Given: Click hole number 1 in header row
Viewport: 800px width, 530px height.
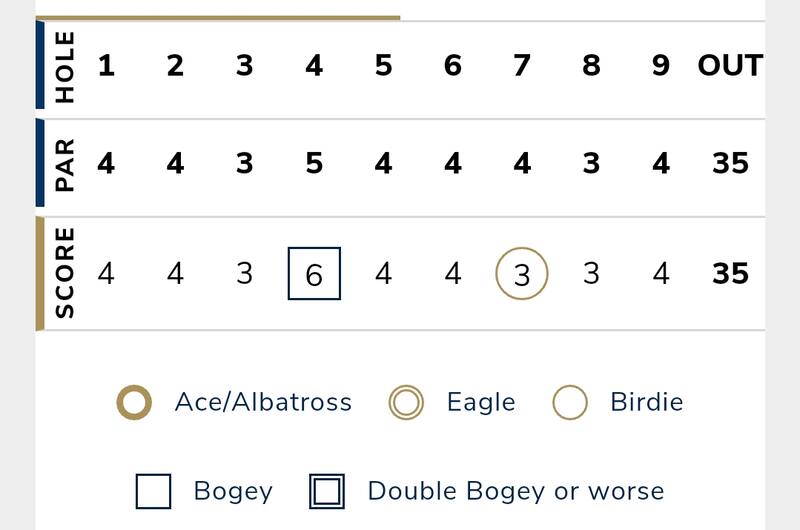Looking at the screenshot, I should (106, 66).
